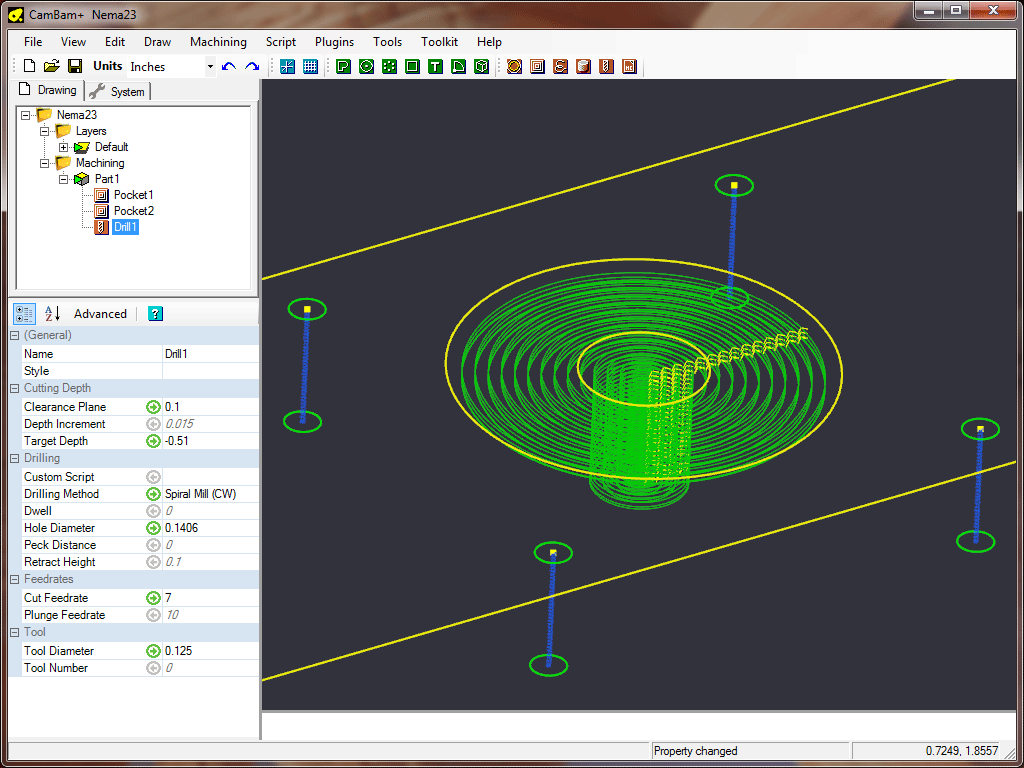This screenshot has width=1024, height=768.
Task: Insert a Drill machining operation from toolbar
Action: (606, 66)
